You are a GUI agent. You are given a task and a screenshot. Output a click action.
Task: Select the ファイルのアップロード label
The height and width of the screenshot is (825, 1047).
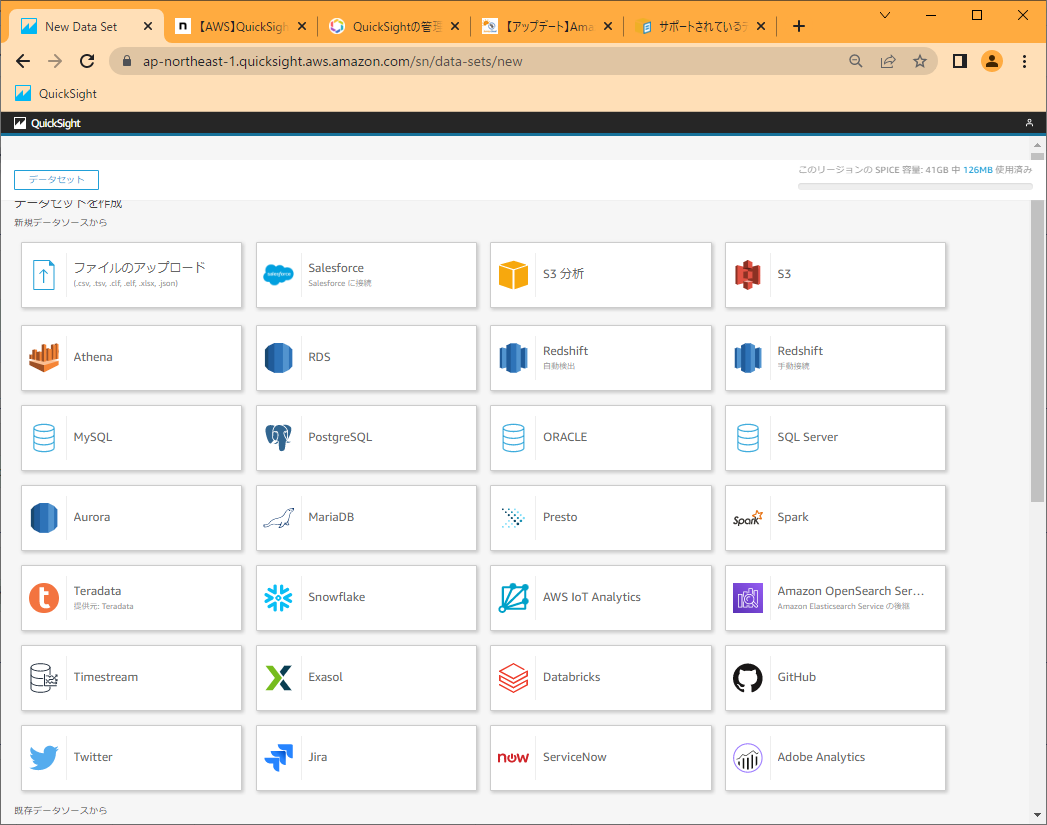[140, 268]
